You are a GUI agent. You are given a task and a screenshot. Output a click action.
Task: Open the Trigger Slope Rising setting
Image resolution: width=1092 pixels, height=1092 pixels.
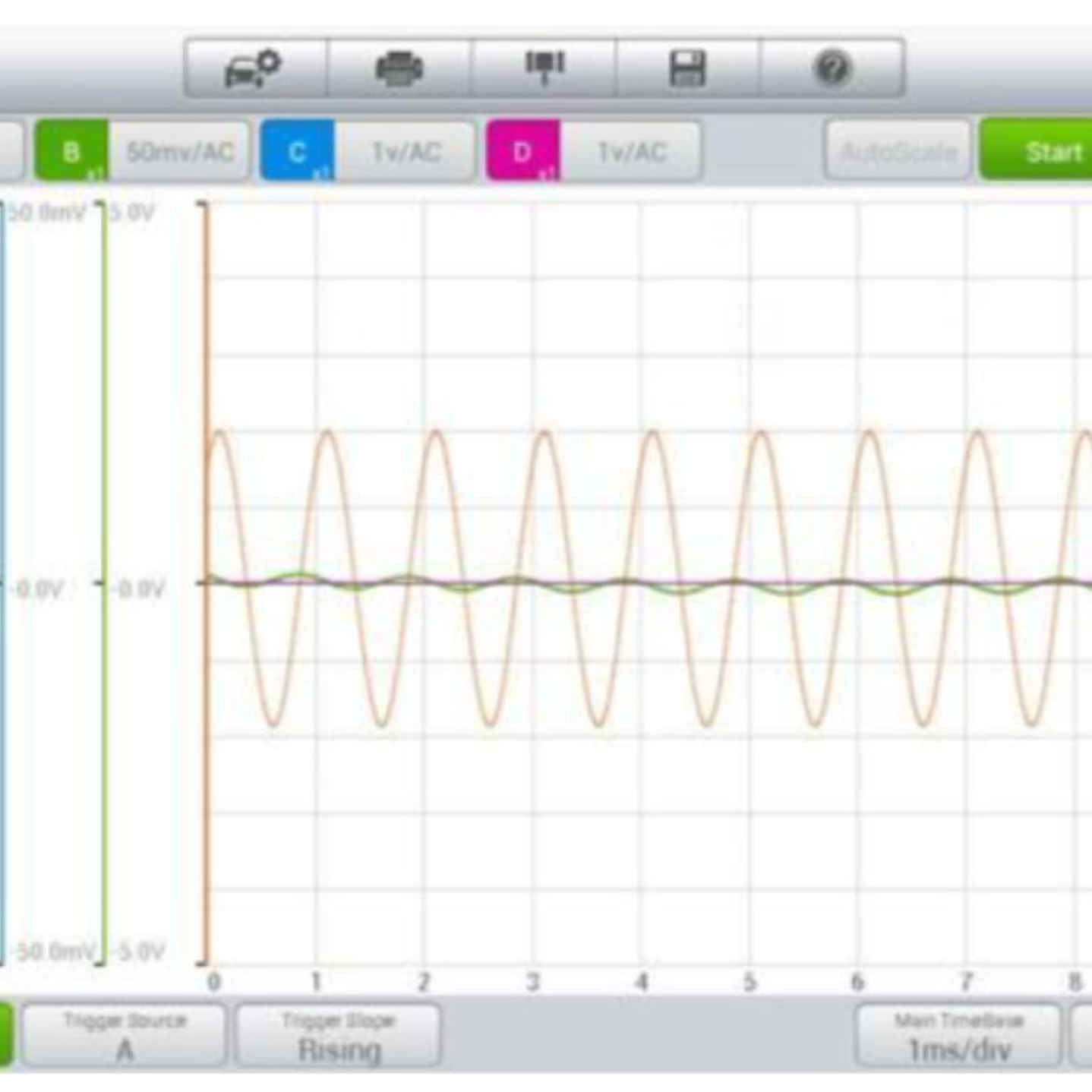[339, 1037]
